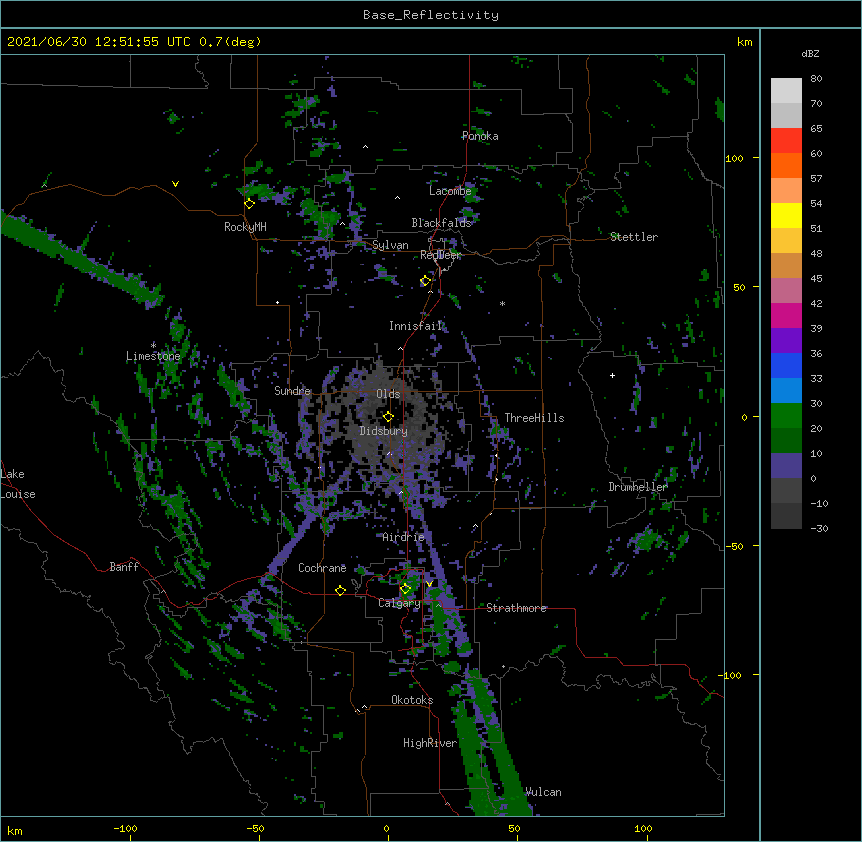Click the Vulcan label
862x842 pixels.
coord(543,792)
